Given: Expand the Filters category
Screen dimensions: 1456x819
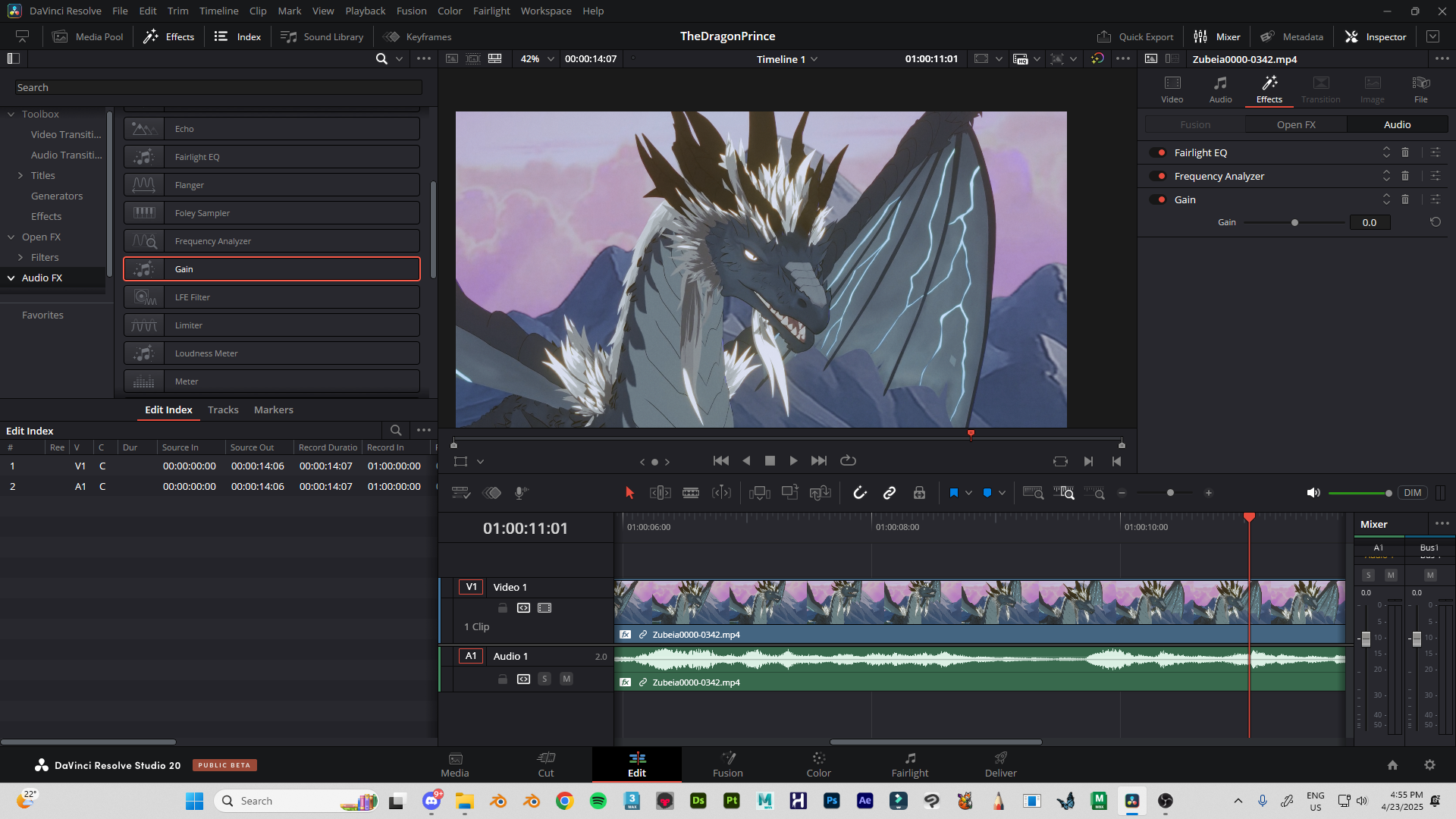Looking at the screenshot, I should coord(20,257).
